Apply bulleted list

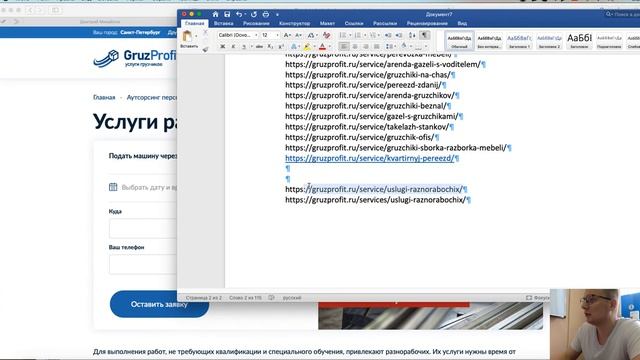[x=343, y=36]
